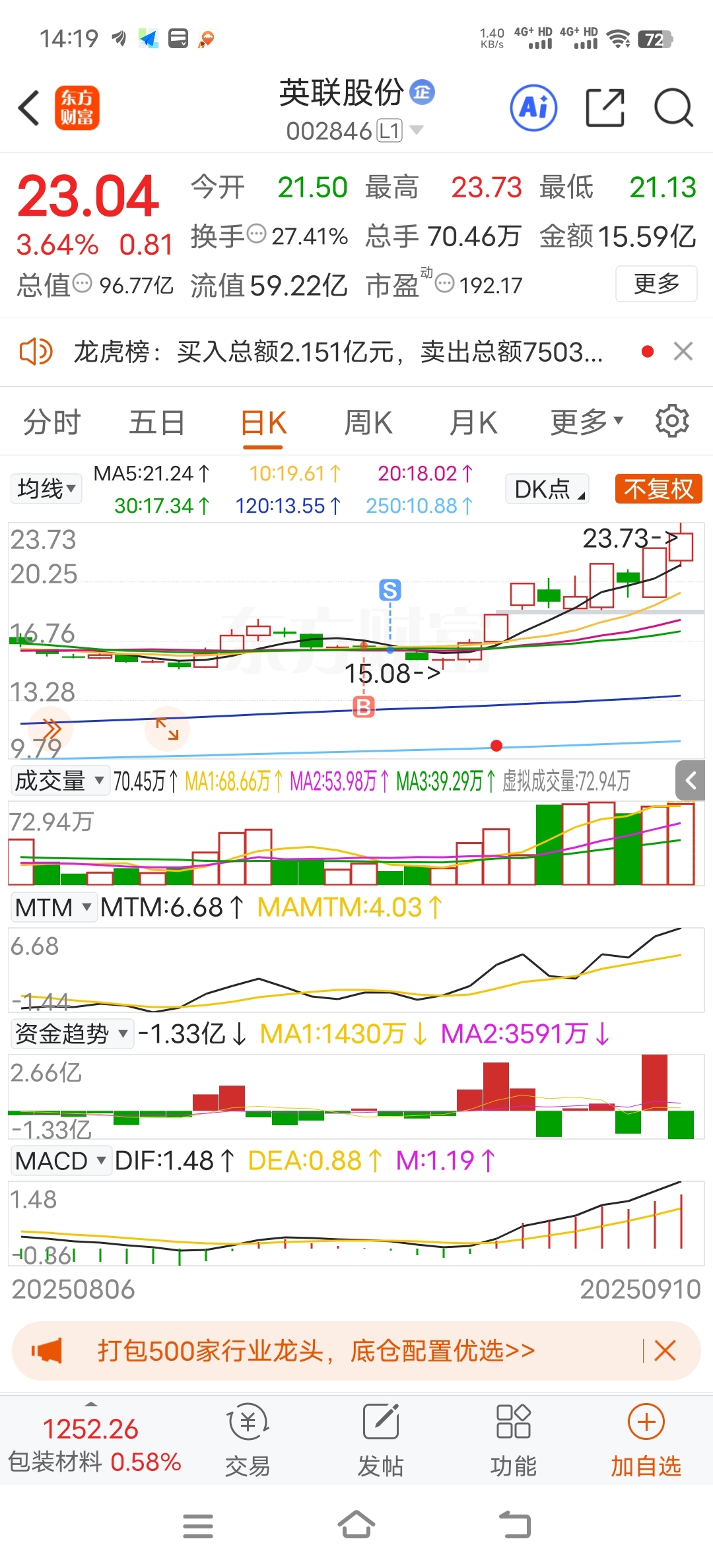Screen dimensions: 713x1568
Task: Tap the 英联股份 stock title
Action: click(341, 92)
